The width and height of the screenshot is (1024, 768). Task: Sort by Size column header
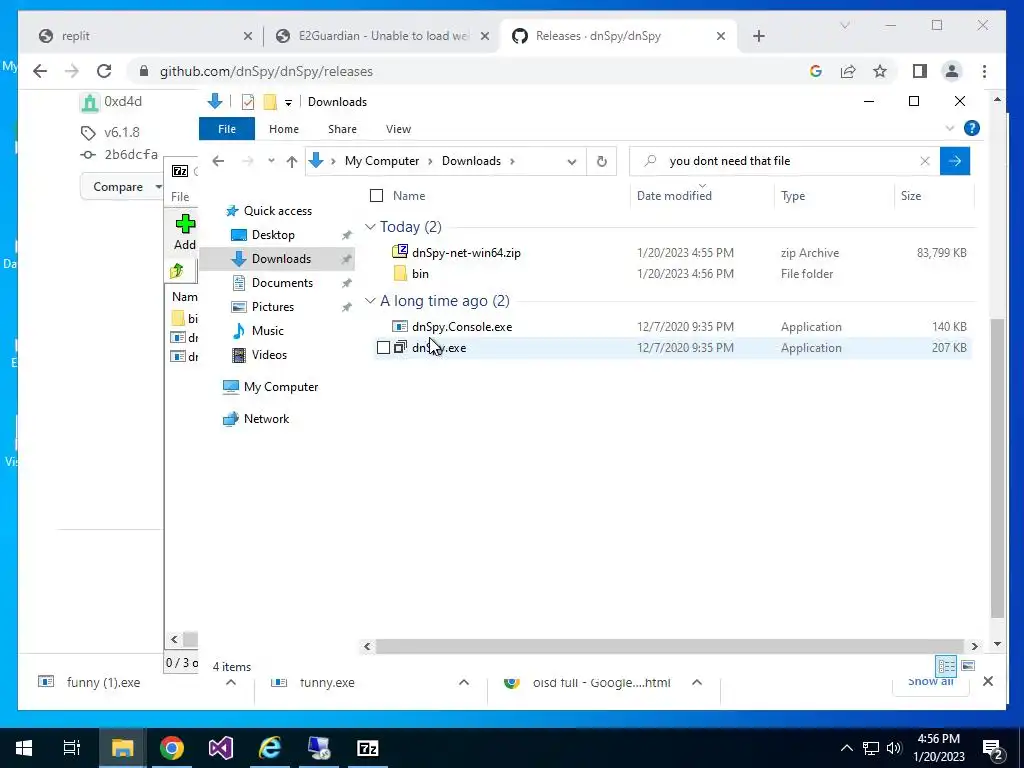point(910,195)
